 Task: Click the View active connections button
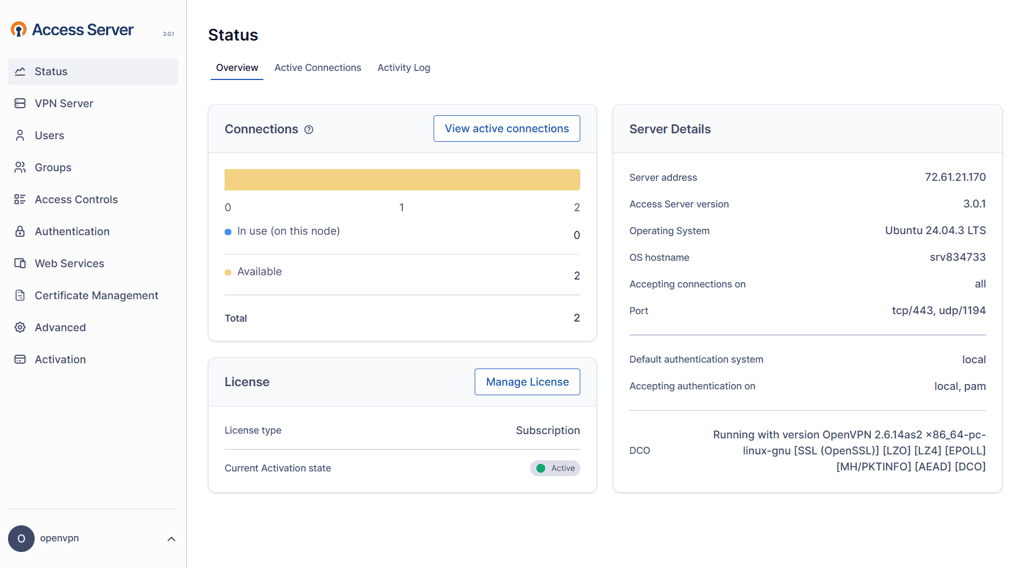coord(507,129)
